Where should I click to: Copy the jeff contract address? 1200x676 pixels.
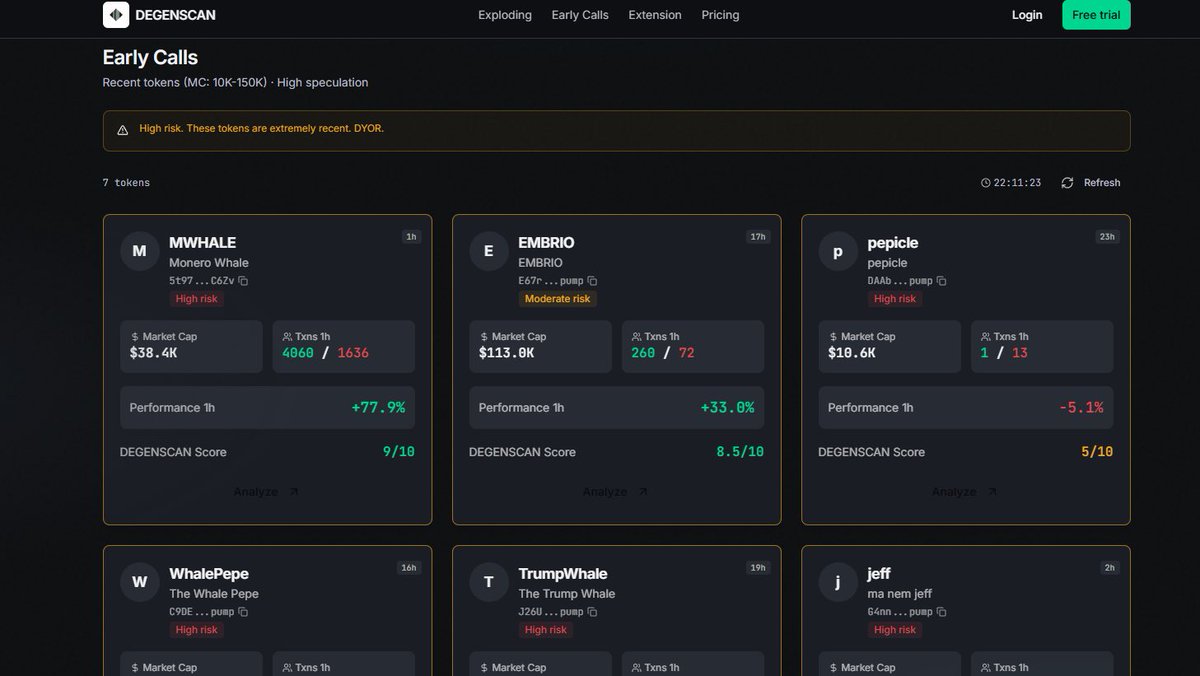coord(941,612)
